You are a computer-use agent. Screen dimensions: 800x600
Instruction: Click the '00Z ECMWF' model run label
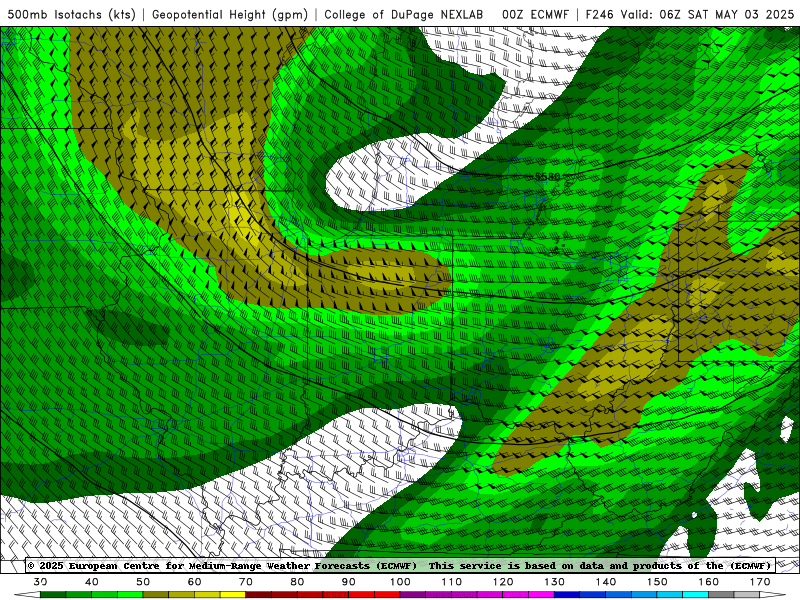click(535, 14)
